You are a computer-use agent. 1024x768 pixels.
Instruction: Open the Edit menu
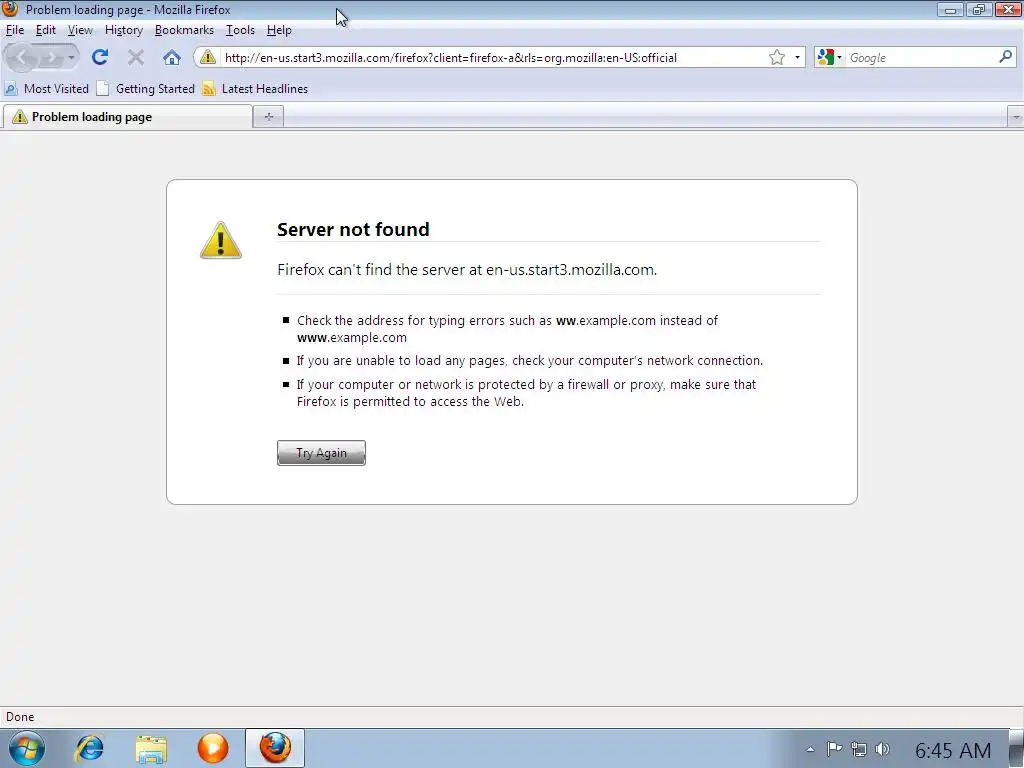45,30
